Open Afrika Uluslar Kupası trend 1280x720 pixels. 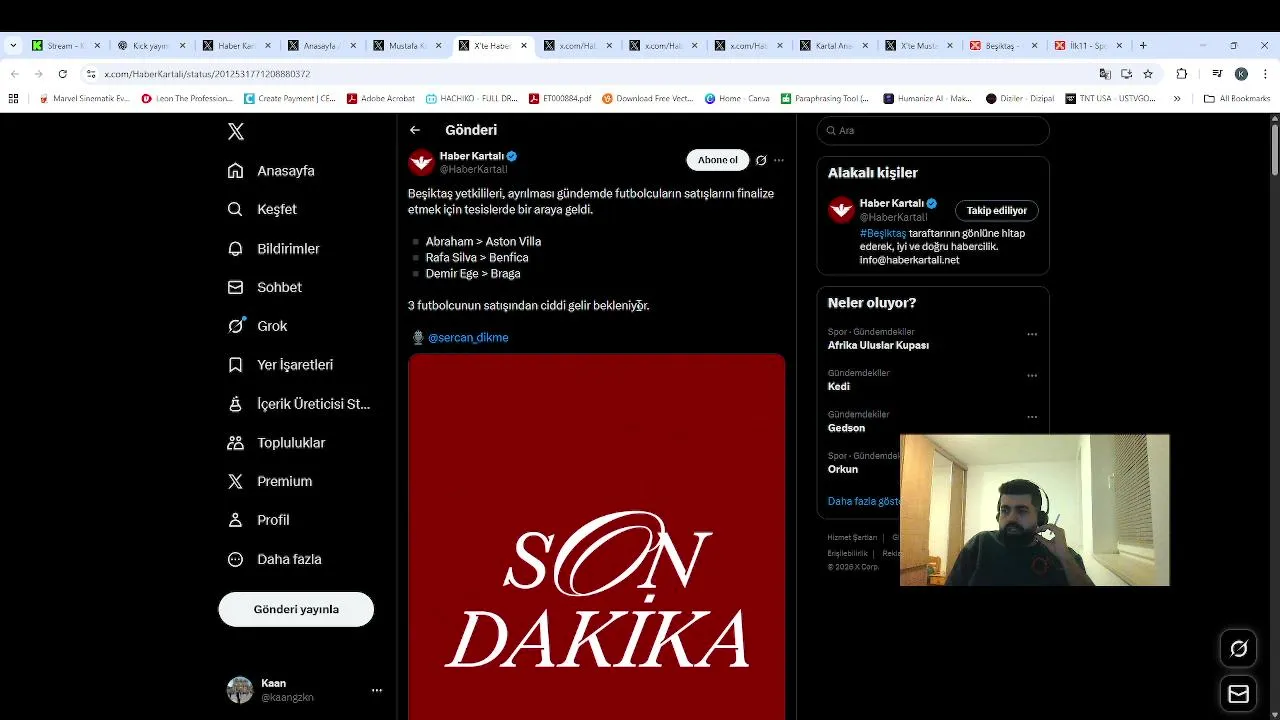878,345
